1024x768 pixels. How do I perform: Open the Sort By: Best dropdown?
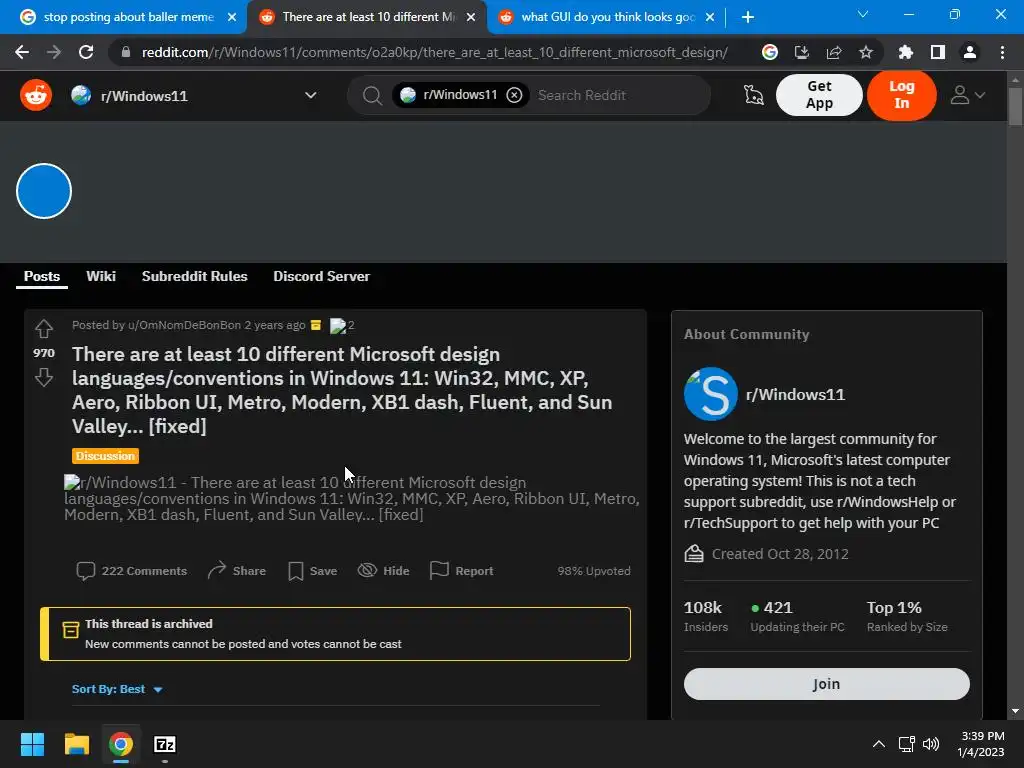(117, 689)
